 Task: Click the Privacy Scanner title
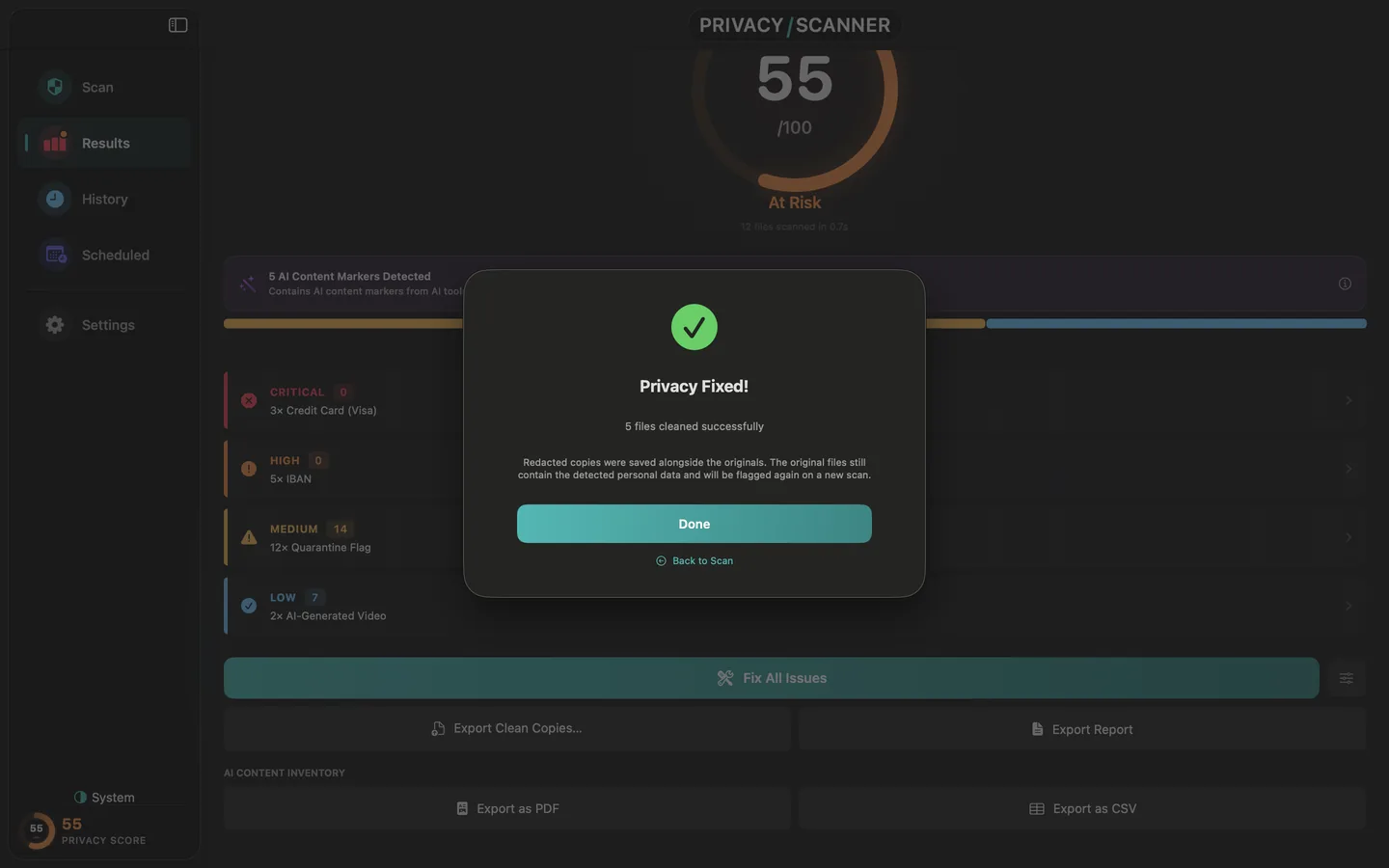click(x=795, y=25)
